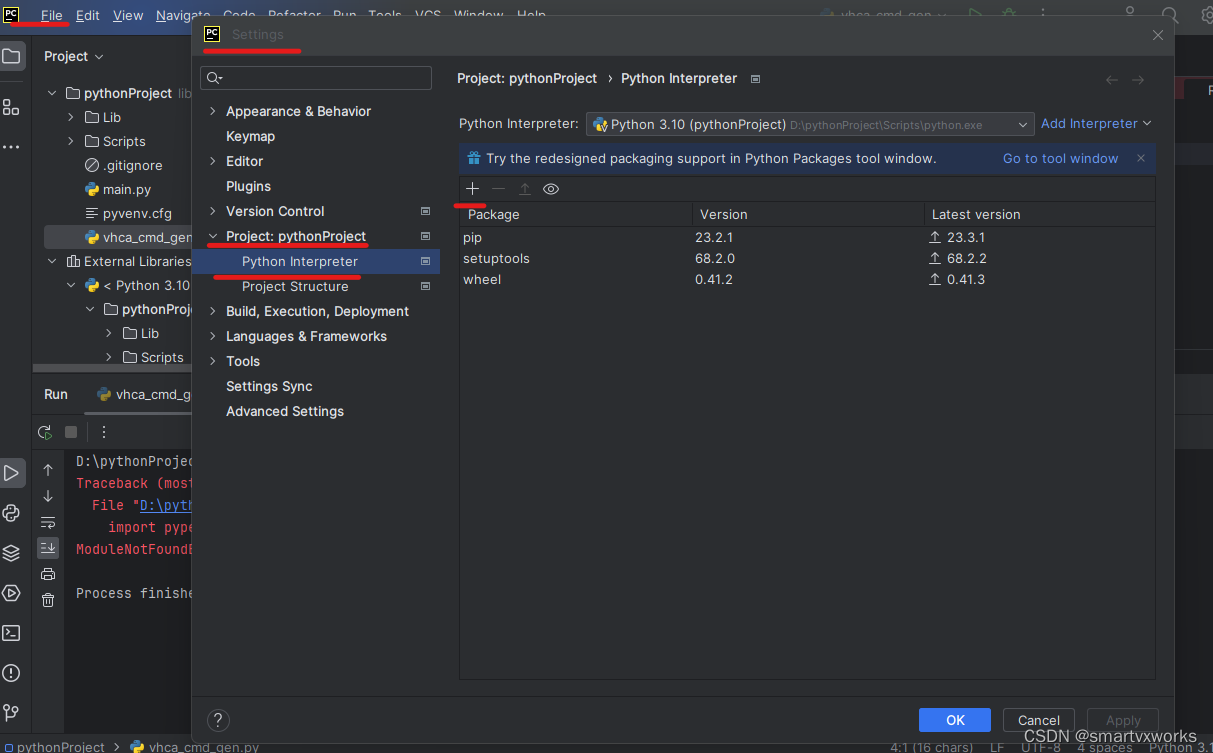Click the Stop icon in Run panel
1213x753 pixels.
(x=71, y=432)
